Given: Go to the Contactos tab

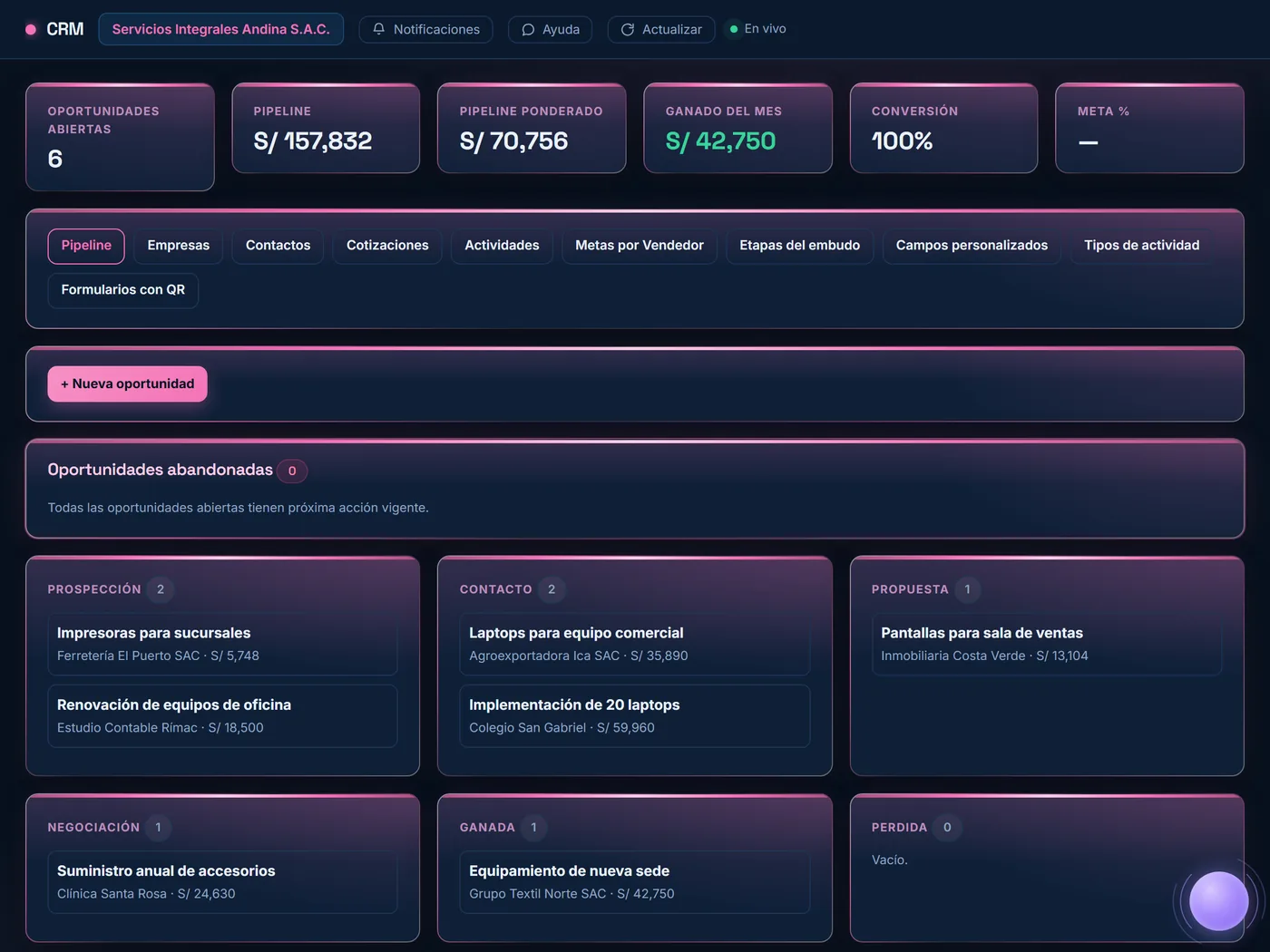Looking at the screenshot, I should [x=278, y=246].
